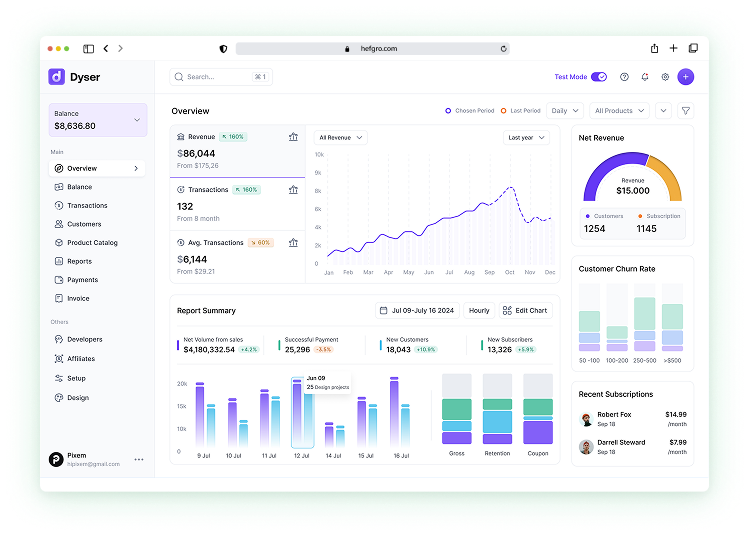Open settings gear in top bar
The image size is (749, 536).
pos(665,77)
